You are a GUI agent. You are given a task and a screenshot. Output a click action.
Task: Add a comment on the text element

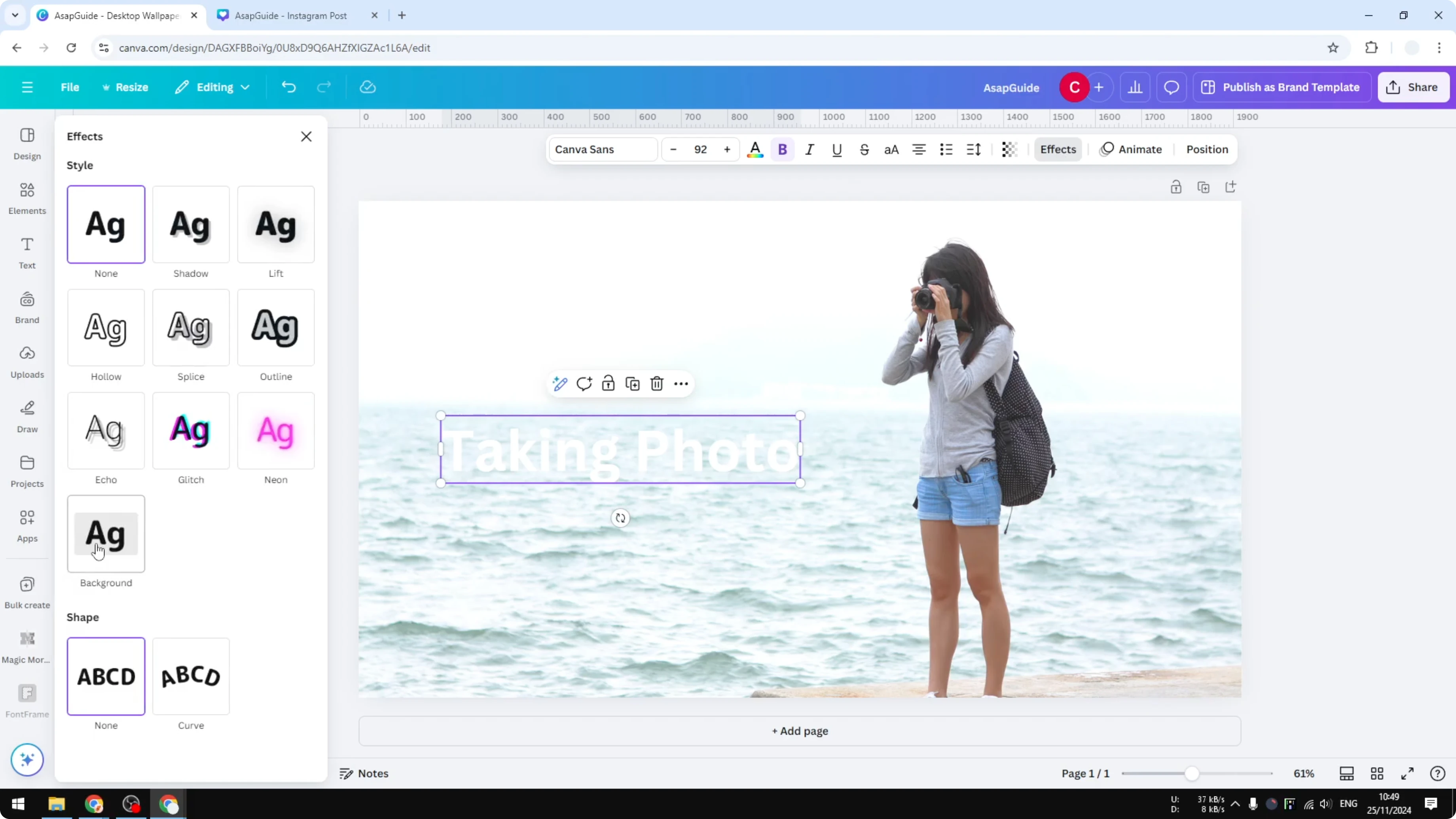(584, 383)
